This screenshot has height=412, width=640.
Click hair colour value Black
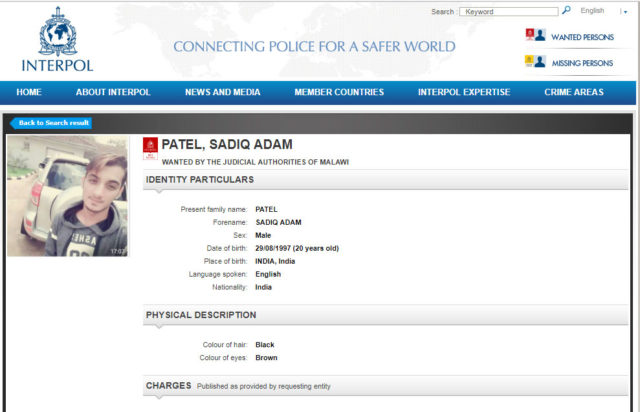coord(265,345)
